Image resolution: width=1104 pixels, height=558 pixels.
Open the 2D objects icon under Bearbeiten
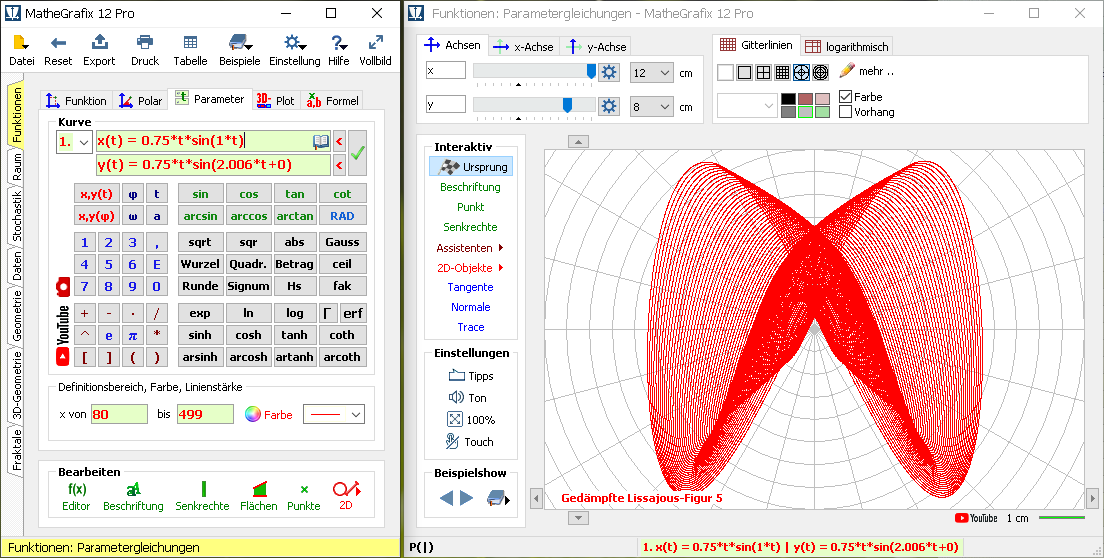coord(346,488)
